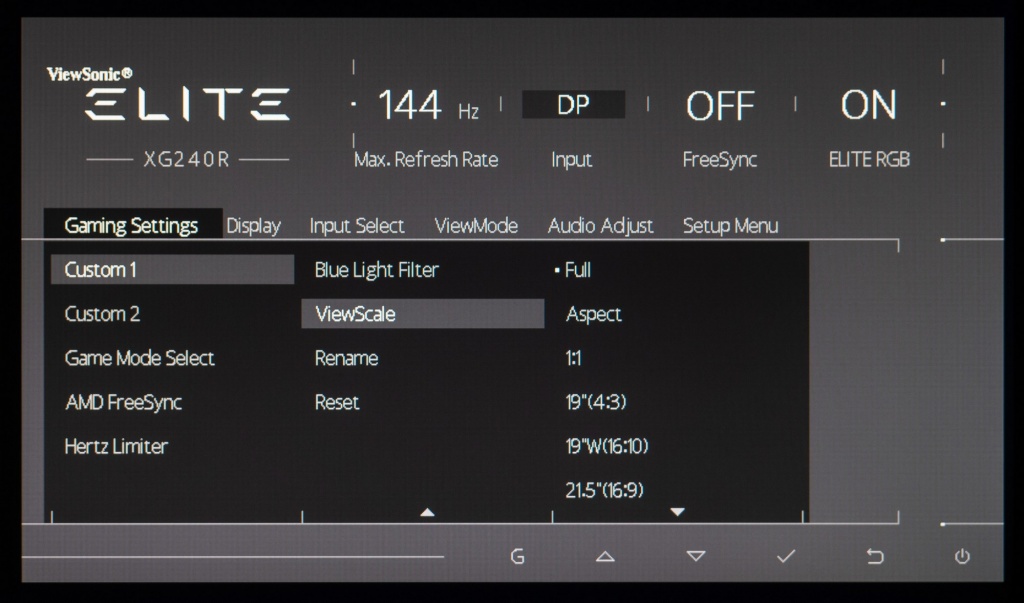This screenshot has width=1024, height=603.
Task: Open the Hertz Limiter entry
Action: [116, 447]
